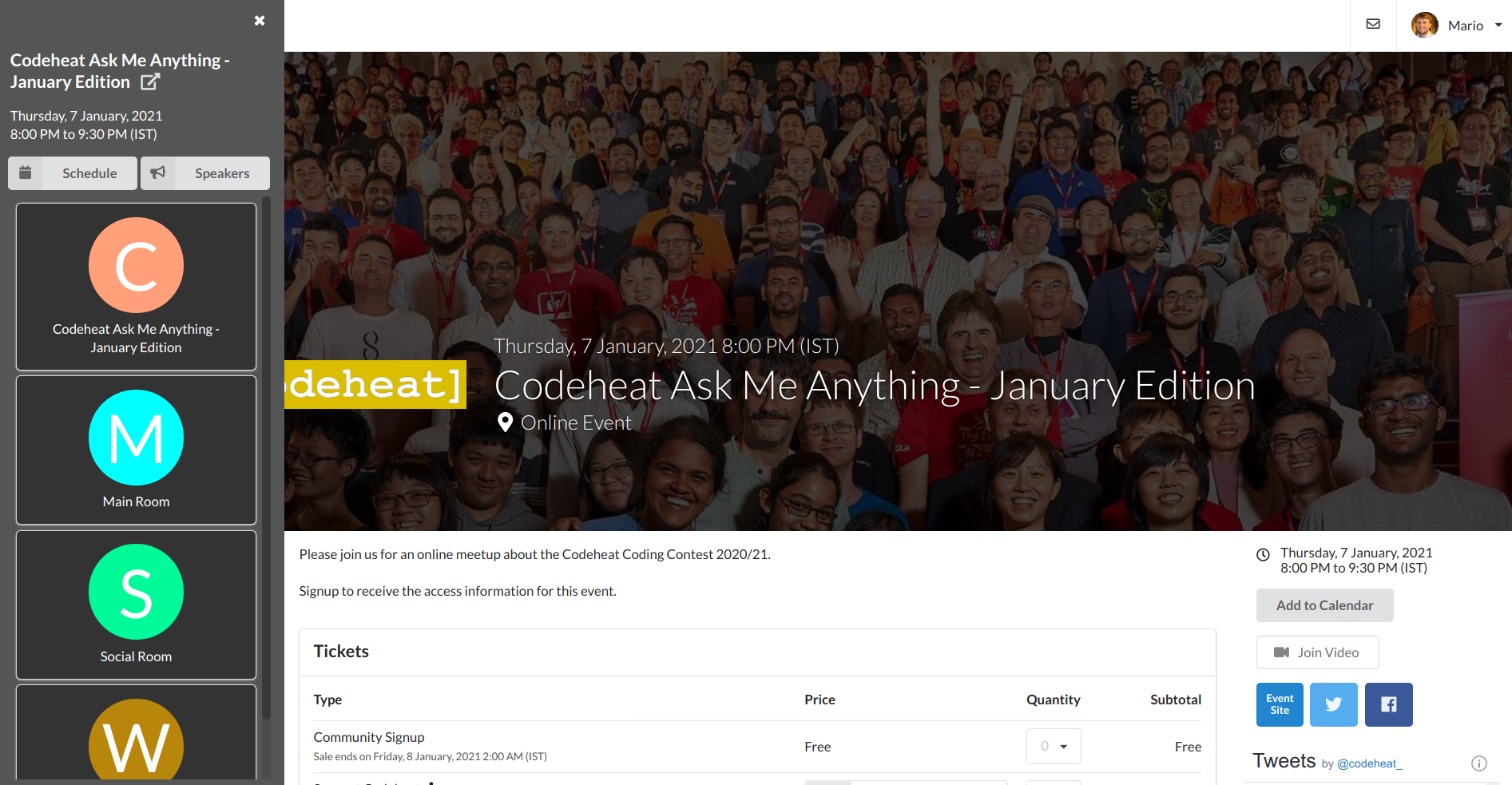1512x785 pixels.
Task: Click the external link icon next to event title
Action: [x=149, y=81]
